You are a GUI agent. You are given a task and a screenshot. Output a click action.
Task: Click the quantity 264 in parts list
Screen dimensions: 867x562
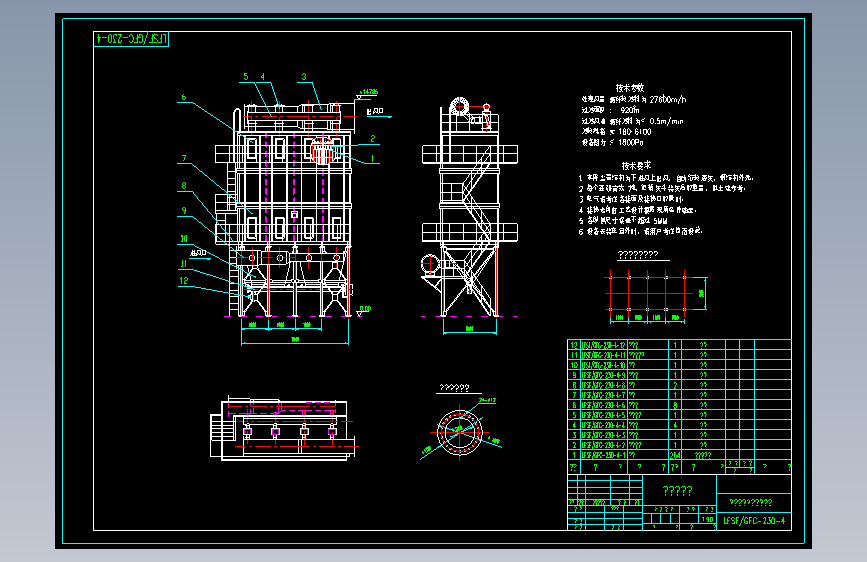[x=675, y=455]
